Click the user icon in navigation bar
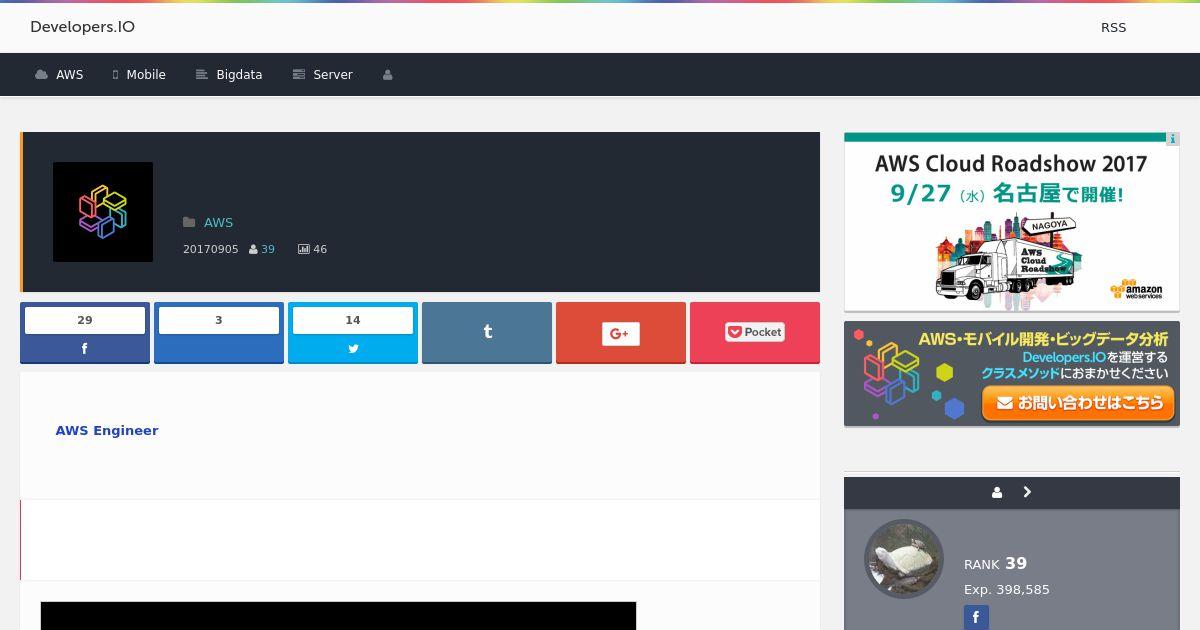Viewport: 1200px width, 630px height. point(388,75)
